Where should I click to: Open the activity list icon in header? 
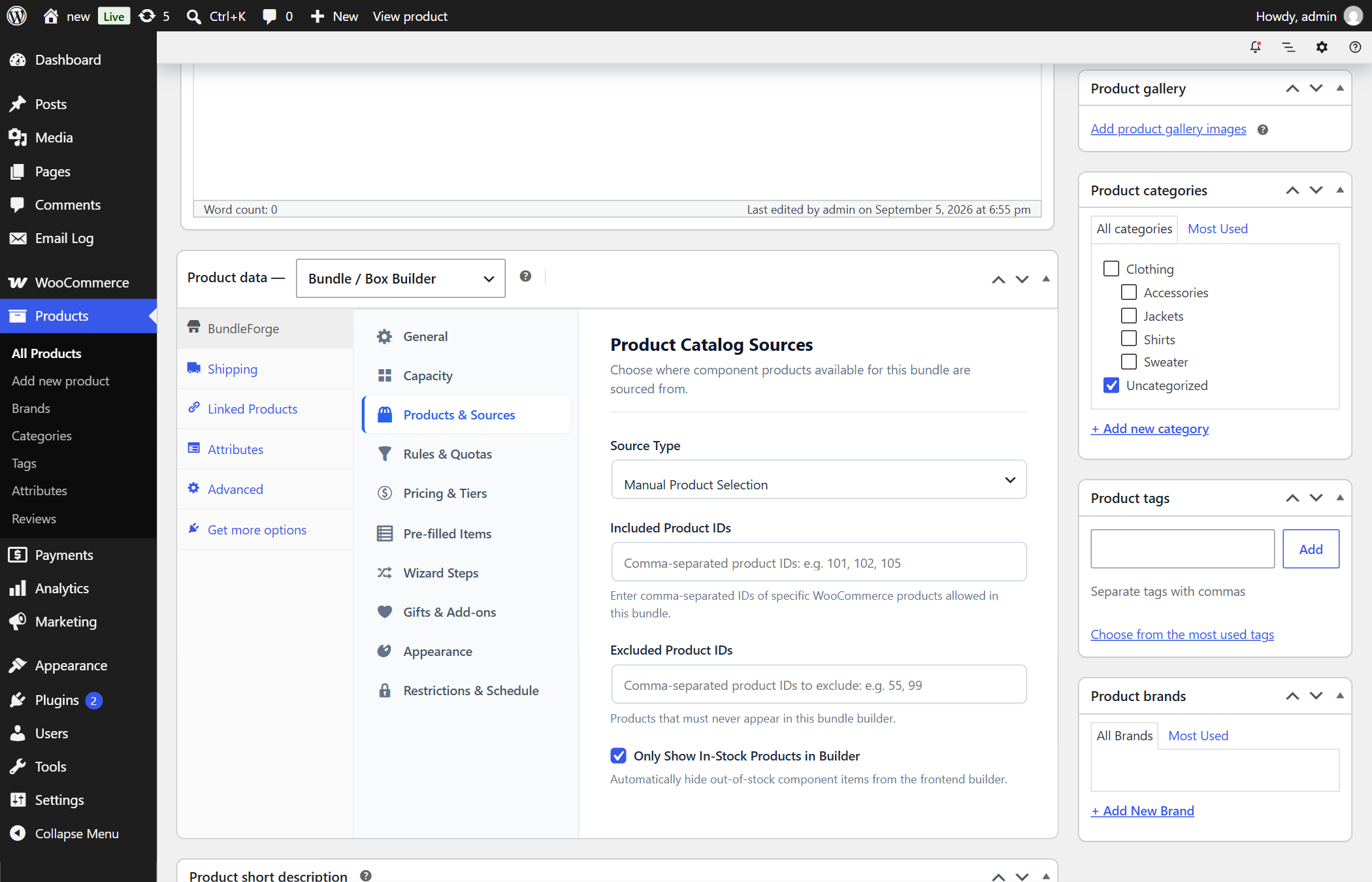(1288, 47)
